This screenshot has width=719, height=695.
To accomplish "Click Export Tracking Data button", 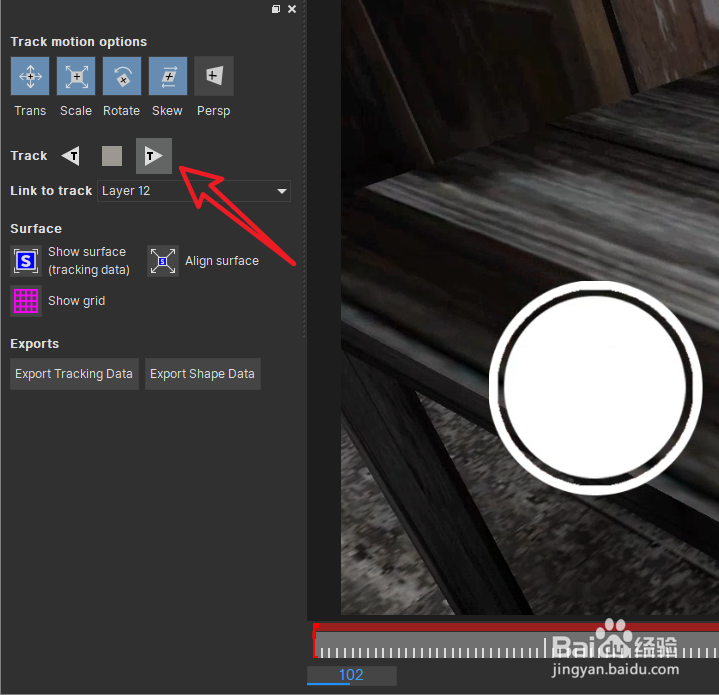I will [x=74, y=374].
